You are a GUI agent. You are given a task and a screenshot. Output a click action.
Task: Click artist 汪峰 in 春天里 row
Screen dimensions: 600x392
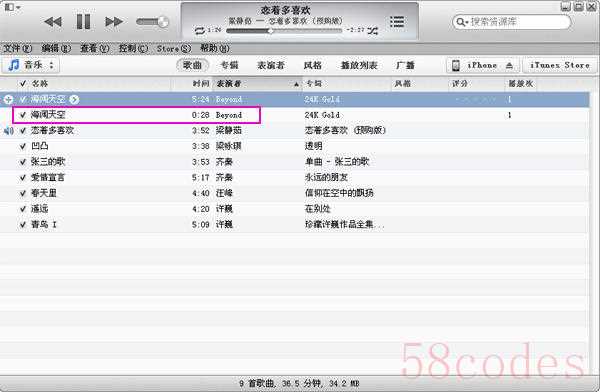click(224, 193)
